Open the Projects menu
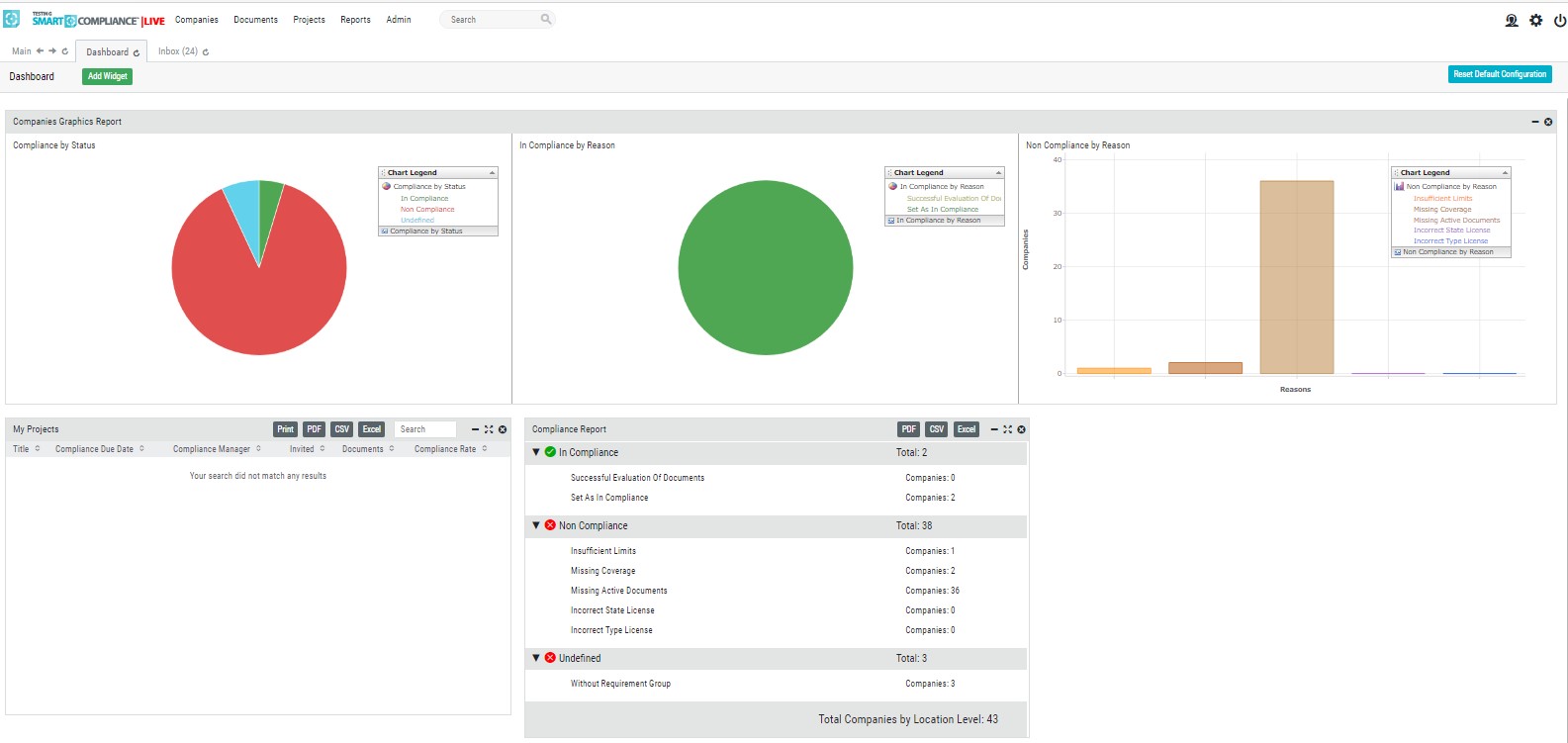The image size is (1568, 743). pyautogui.click(x=309, y=20)
